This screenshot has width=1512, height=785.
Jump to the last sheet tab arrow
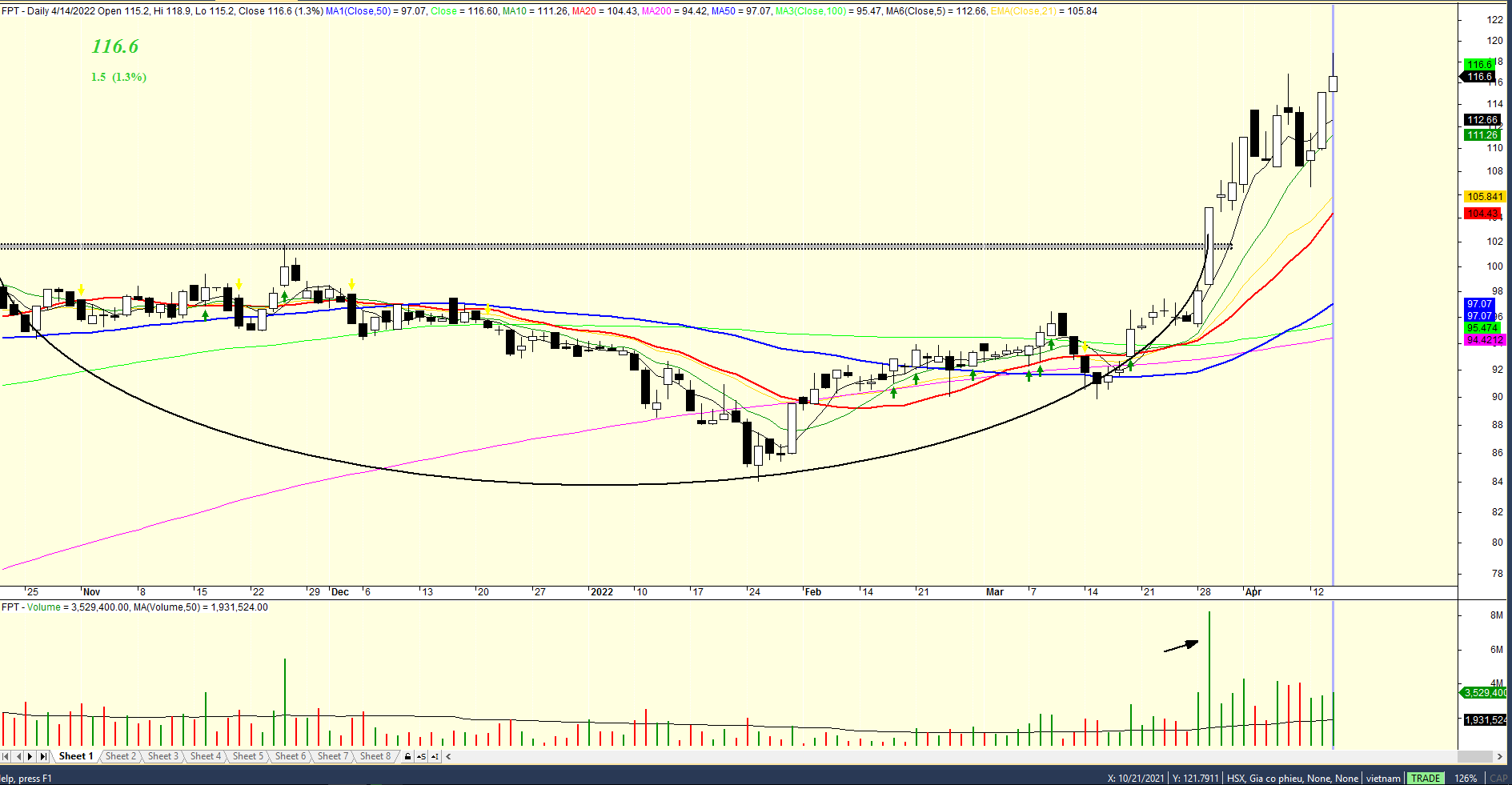(43, 756)
